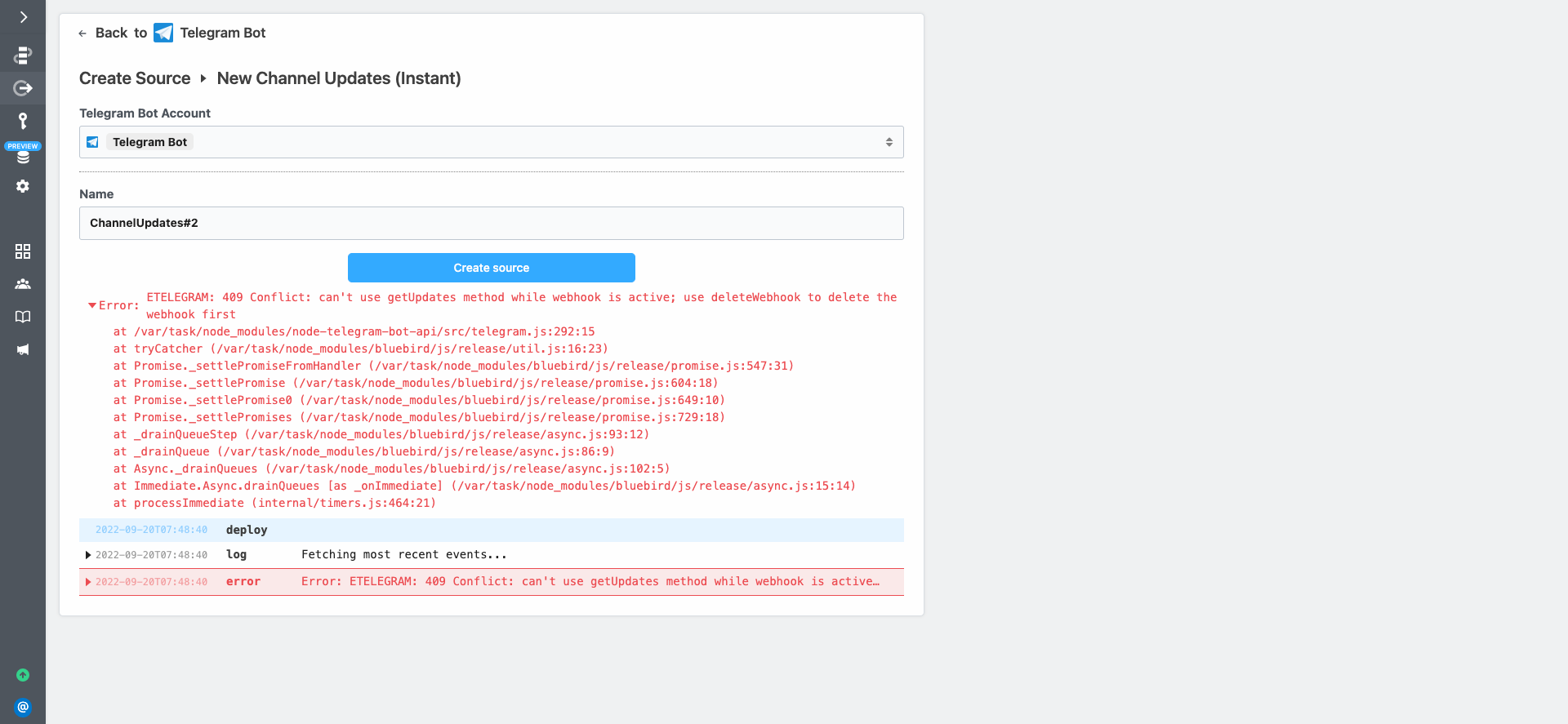This screenshot has height=724, width=1568.
Task: Click 'Fetching most recent events...' log text
Action: [x=404, y=554]
